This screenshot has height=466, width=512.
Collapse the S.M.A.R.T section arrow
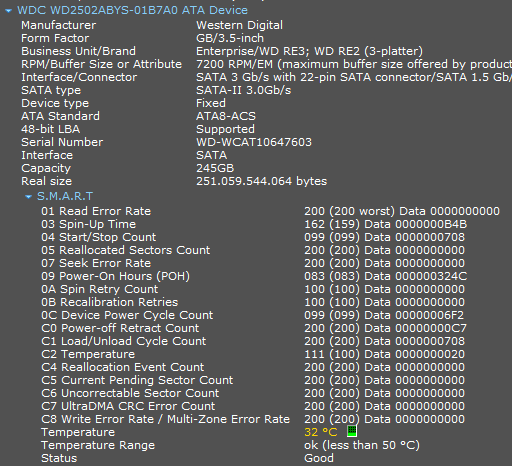[x=29, y=197]
